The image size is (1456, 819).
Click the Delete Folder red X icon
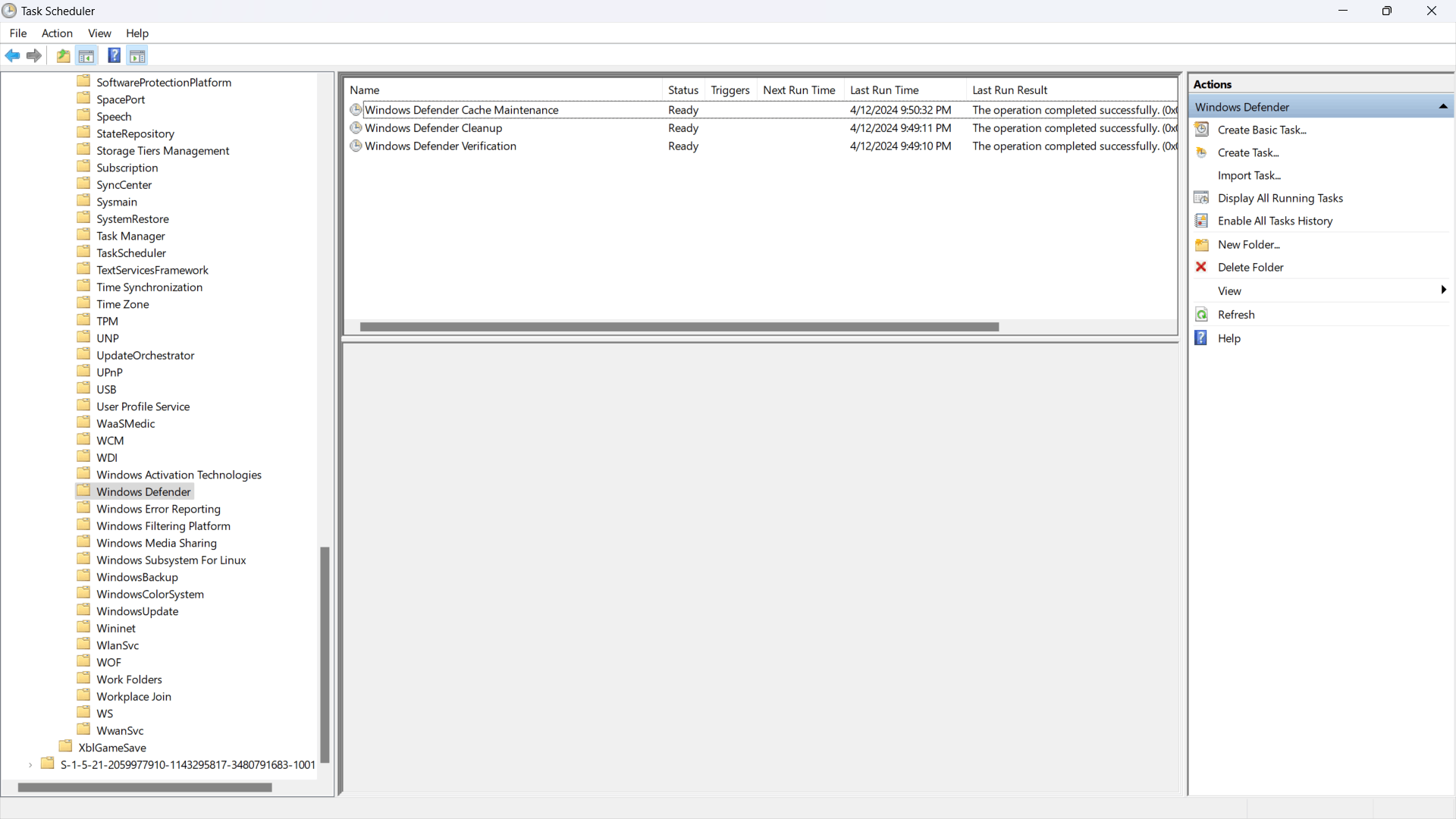click(x=1201, y=267)
